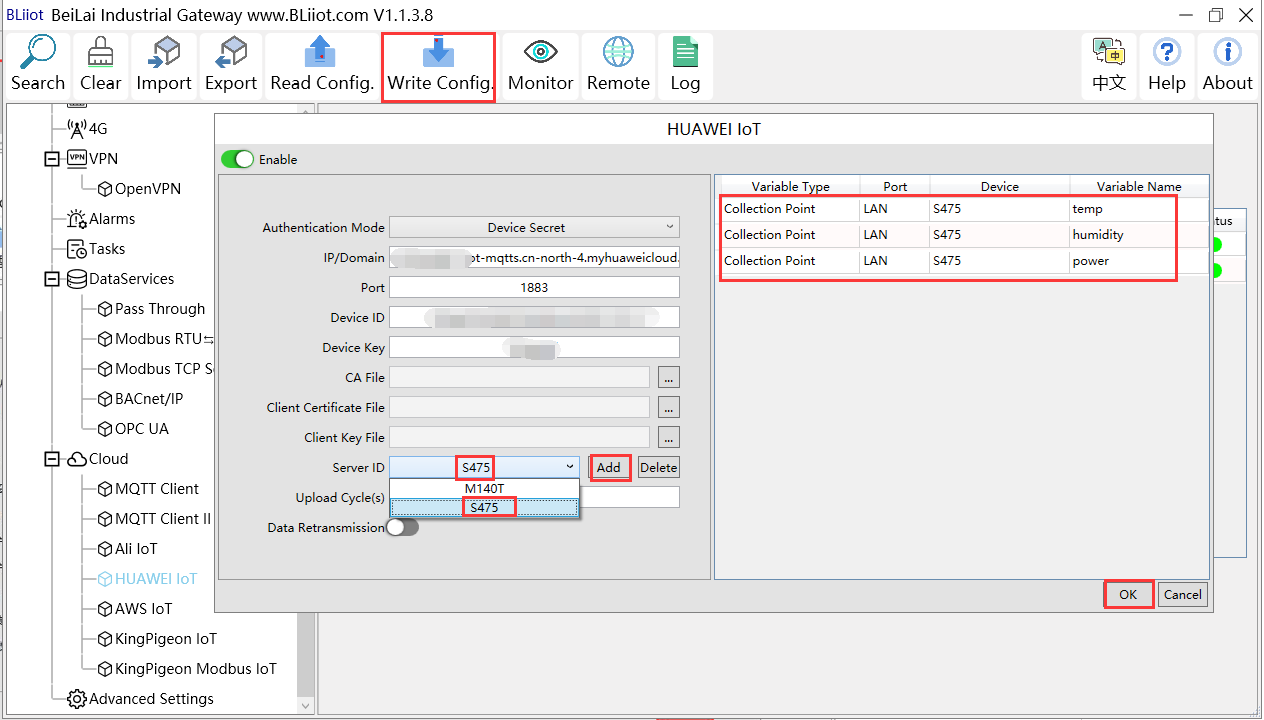Viewport: 1264px width, 720px height.
Task: Select the BACnet/IP tree item
Action: point(140,399)
